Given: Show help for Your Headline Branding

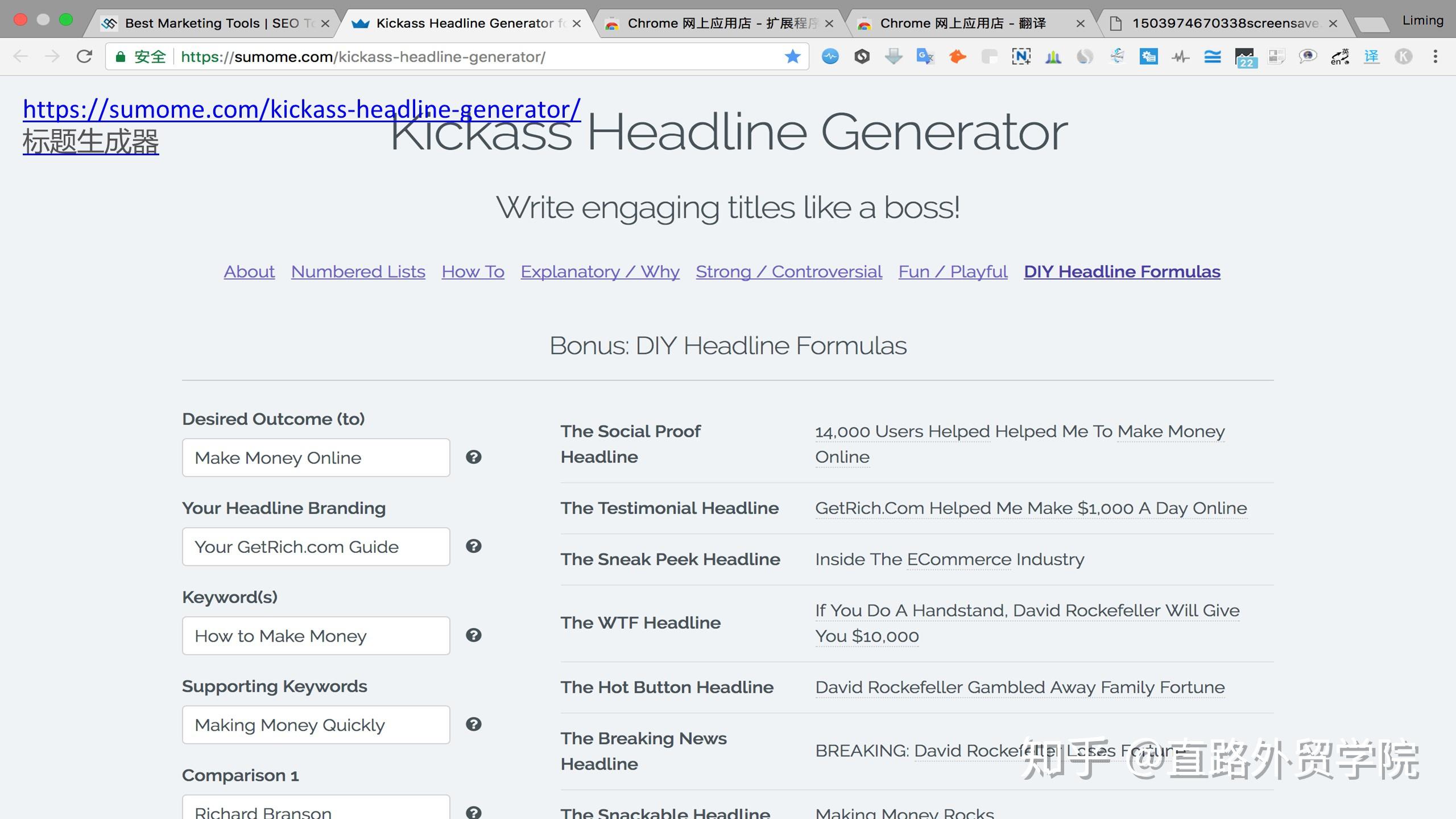Looking at the screenshot, I should (x=473, y=546).
